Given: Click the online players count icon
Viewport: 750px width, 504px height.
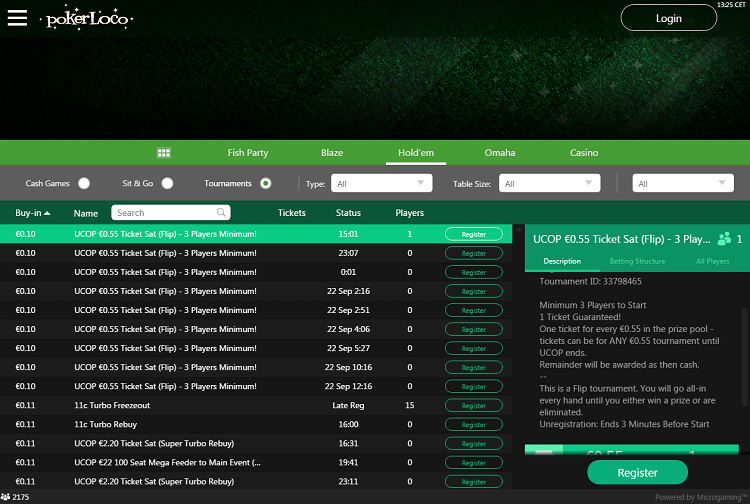Looking at the screenshot, I should point(6,497).
